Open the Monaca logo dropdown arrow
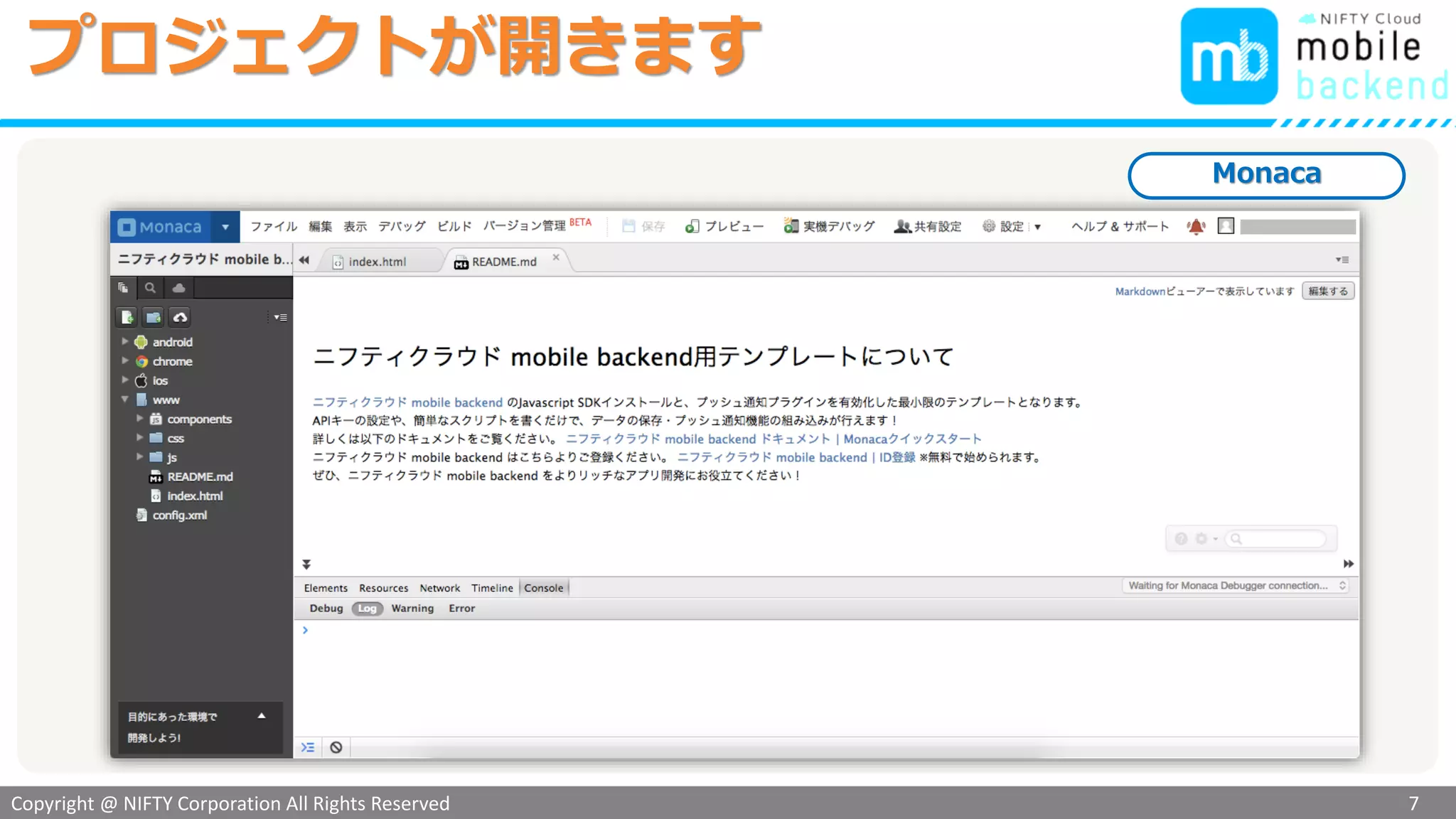 (x=225, y=227)
